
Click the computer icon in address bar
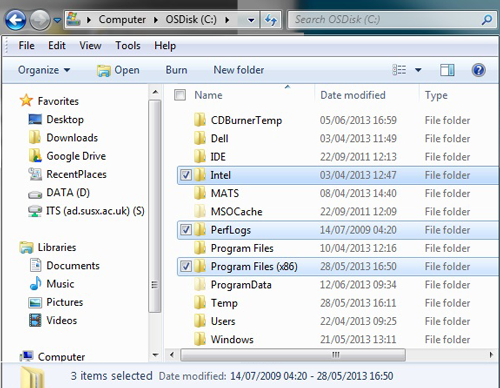tap(73, 19)
